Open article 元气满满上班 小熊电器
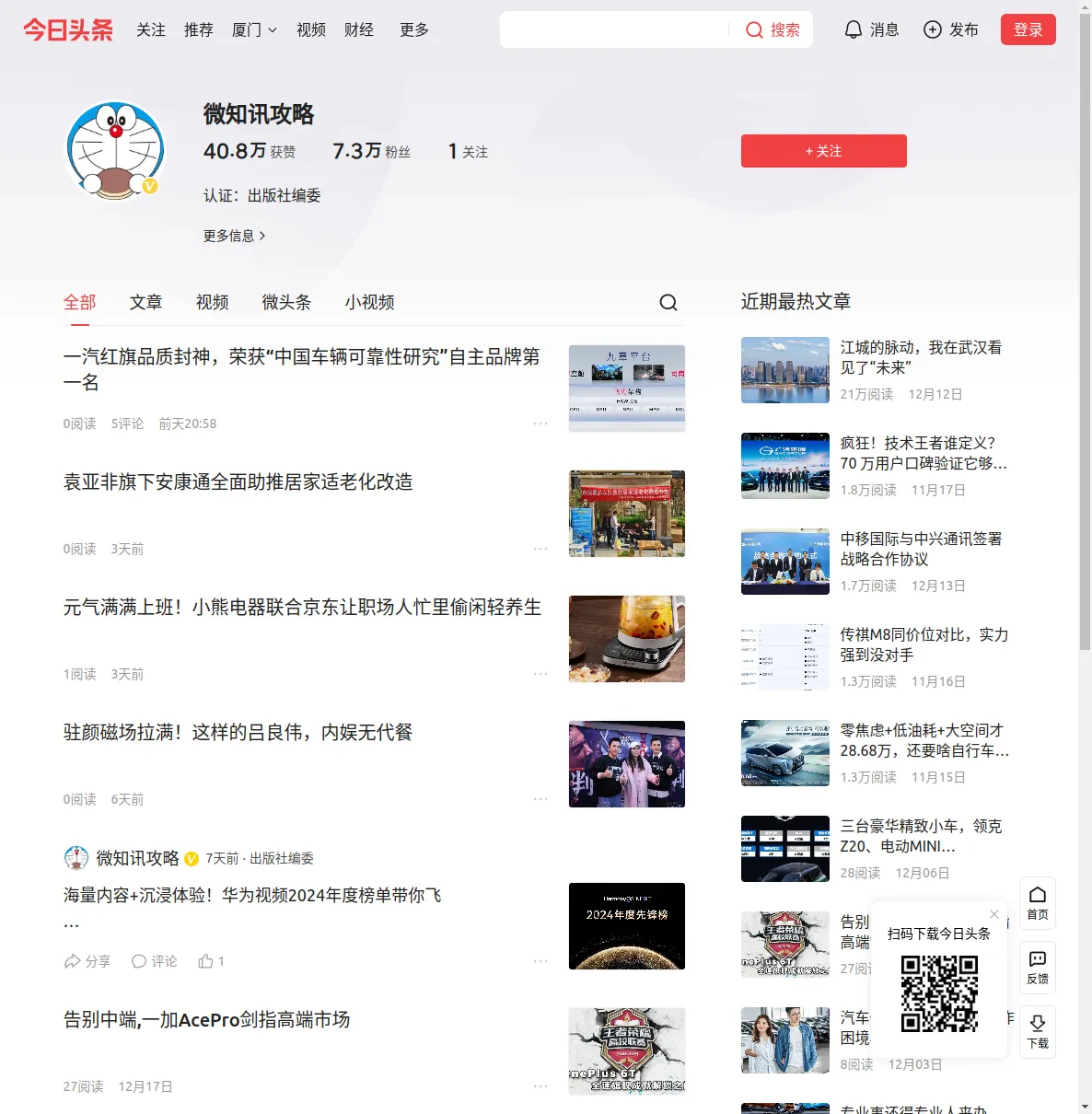The width and height of the screenshot is (1092, 1114). (303, 608)
